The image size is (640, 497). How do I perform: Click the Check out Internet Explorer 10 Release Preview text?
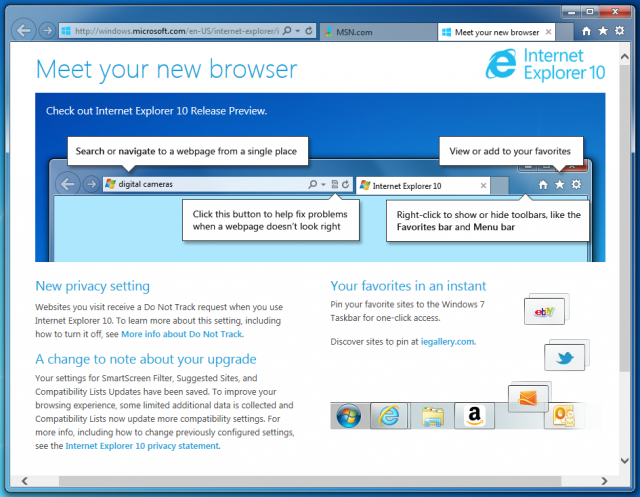point(156,111)
